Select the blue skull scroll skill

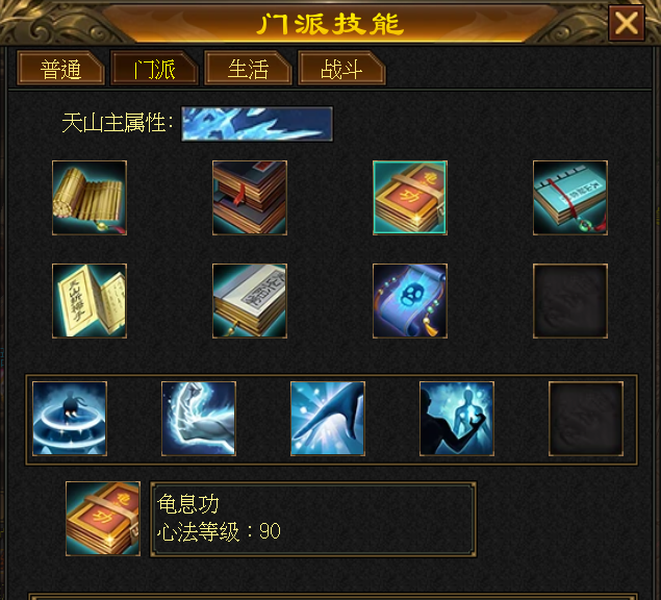pyautogui.click(x=410, y=301)
